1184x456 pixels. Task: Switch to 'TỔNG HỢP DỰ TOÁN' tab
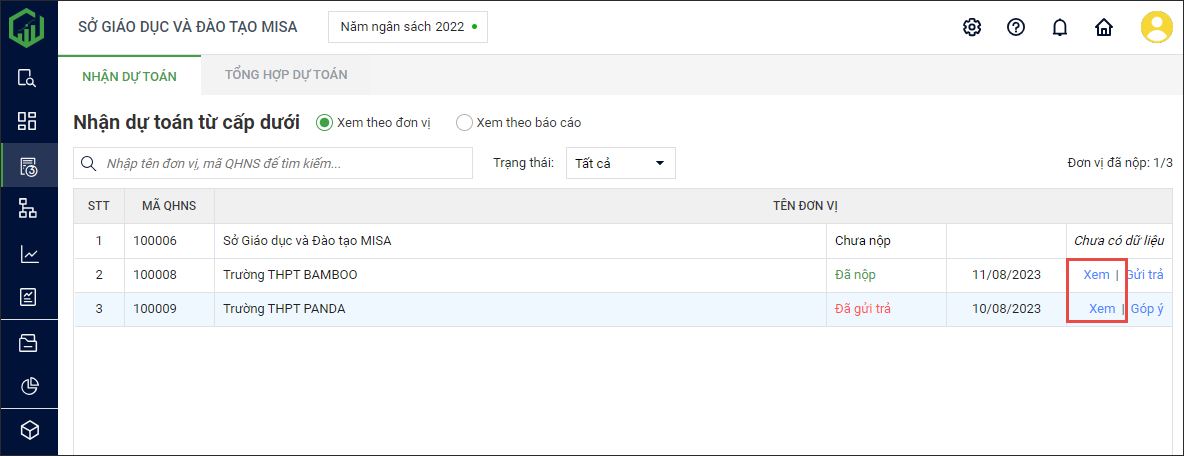[x=286, y=75]
